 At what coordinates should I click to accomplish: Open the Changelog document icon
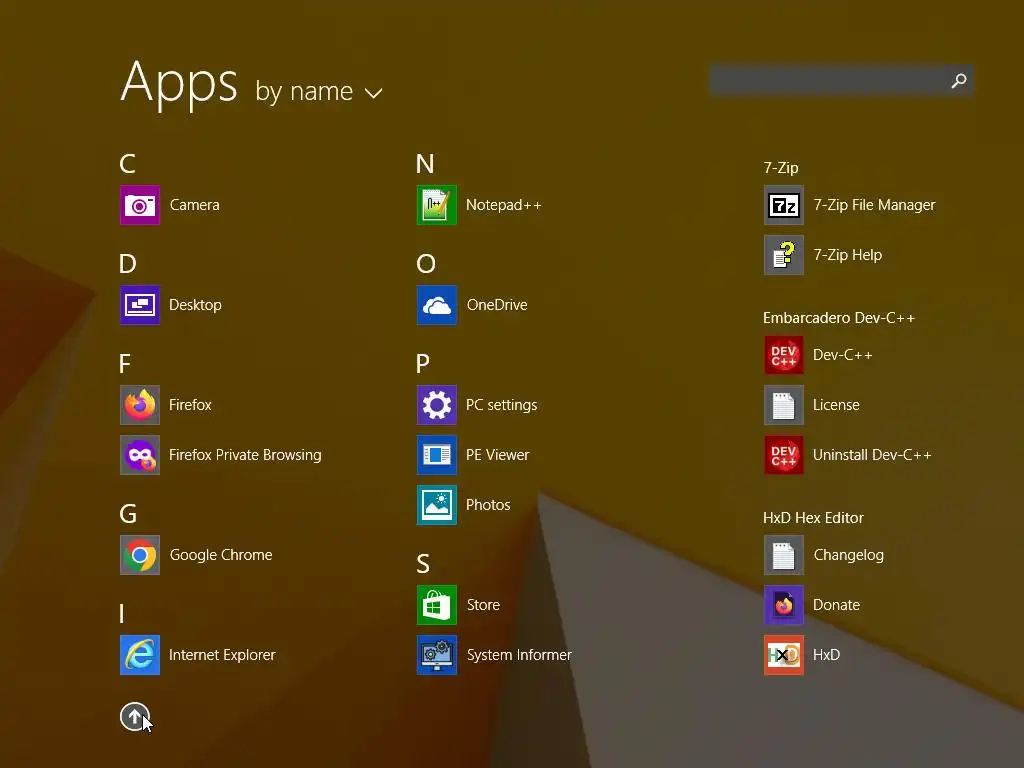(x=784, y=555)
